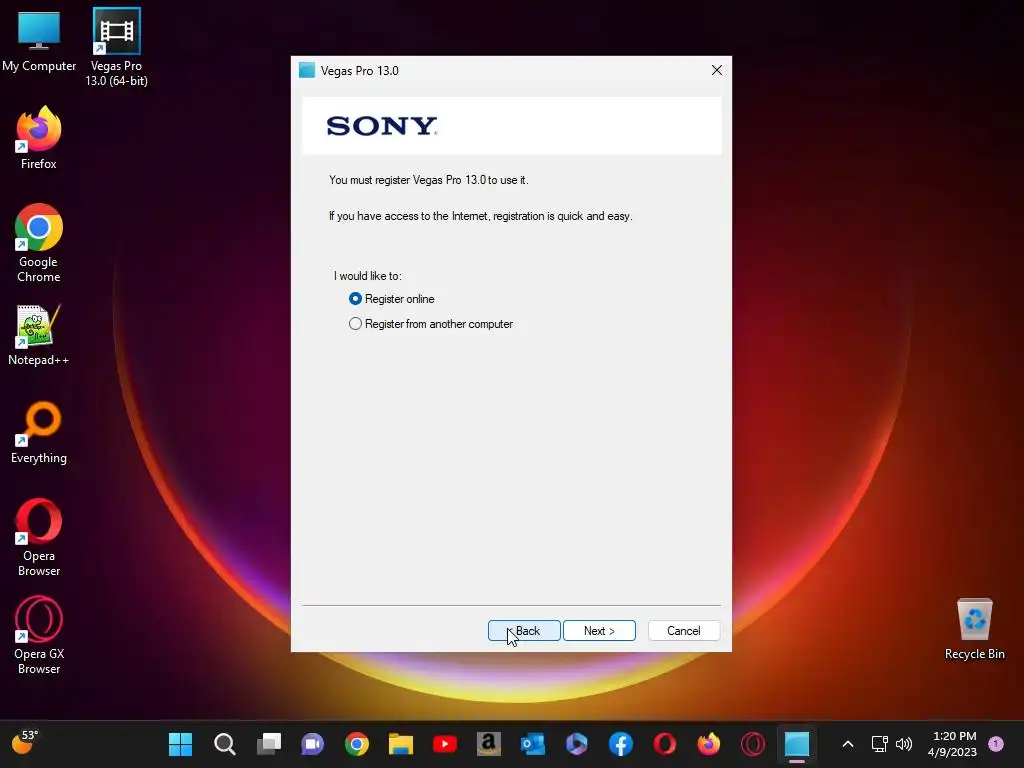Launch Google Chrome from the taskbar
1024x768 pixels.
357,744
